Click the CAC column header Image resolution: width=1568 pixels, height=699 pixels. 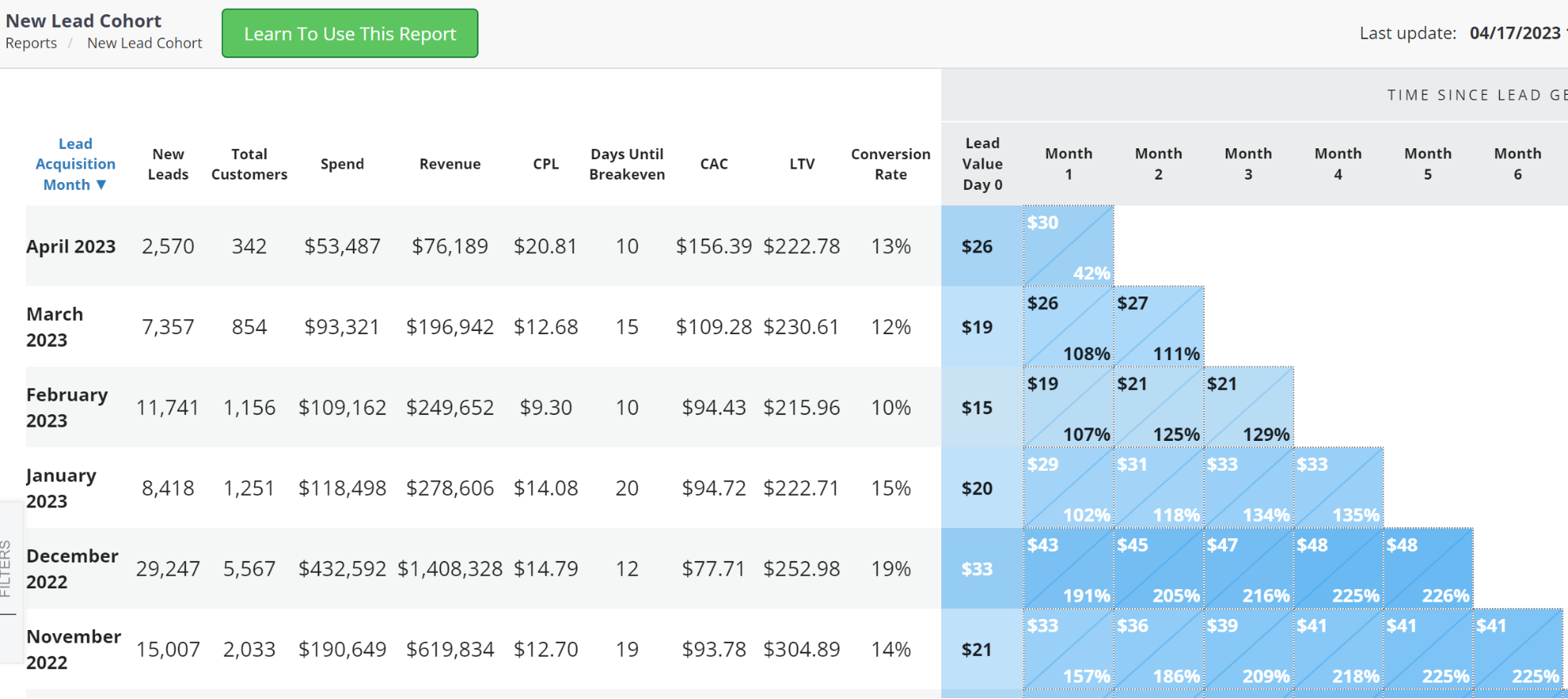point(714,164)
